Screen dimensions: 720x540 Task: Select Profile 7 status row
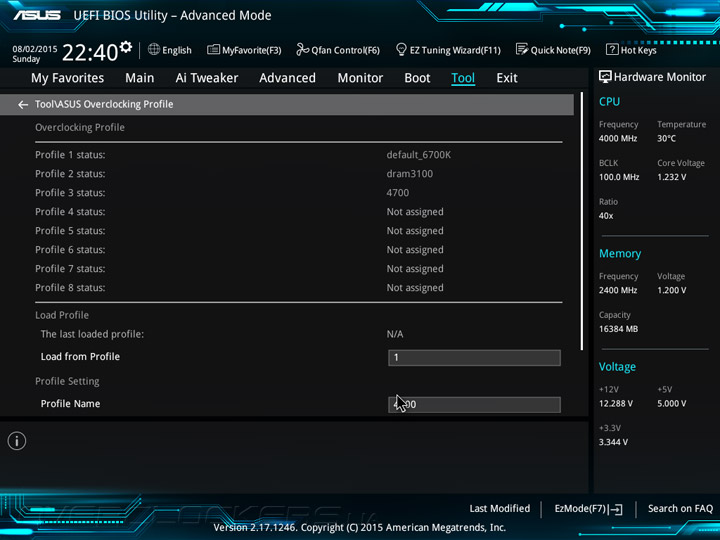[298, 269]
